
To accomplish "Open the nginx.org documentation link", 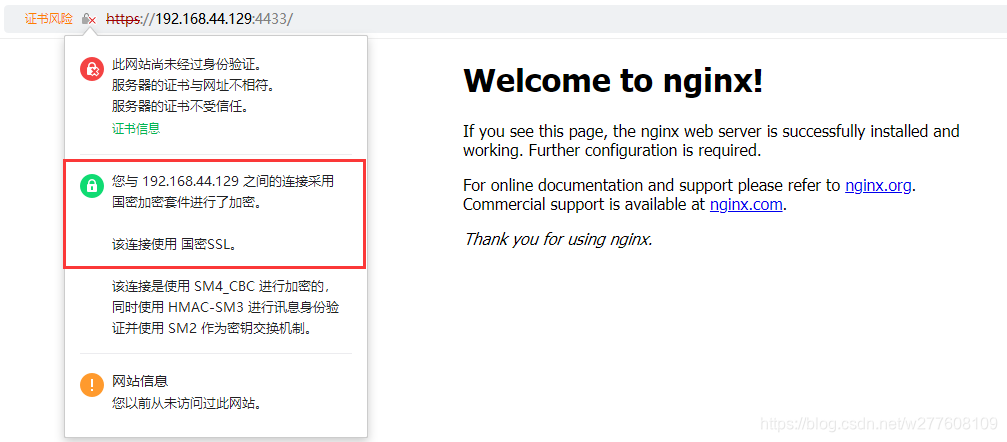I will [879, 186].
